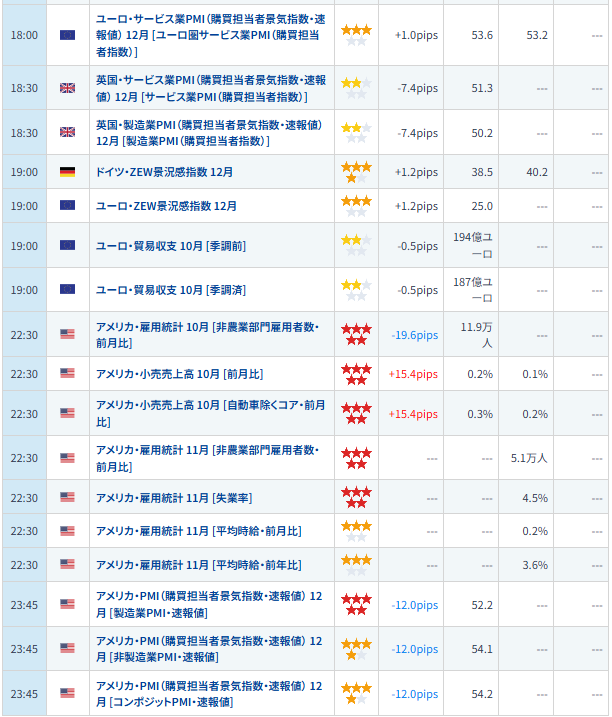Click the UK flag in 英国・サービス業PMI row
This screenshot has height=717, width=612.
pyautogui.click(x=67, y=88)
